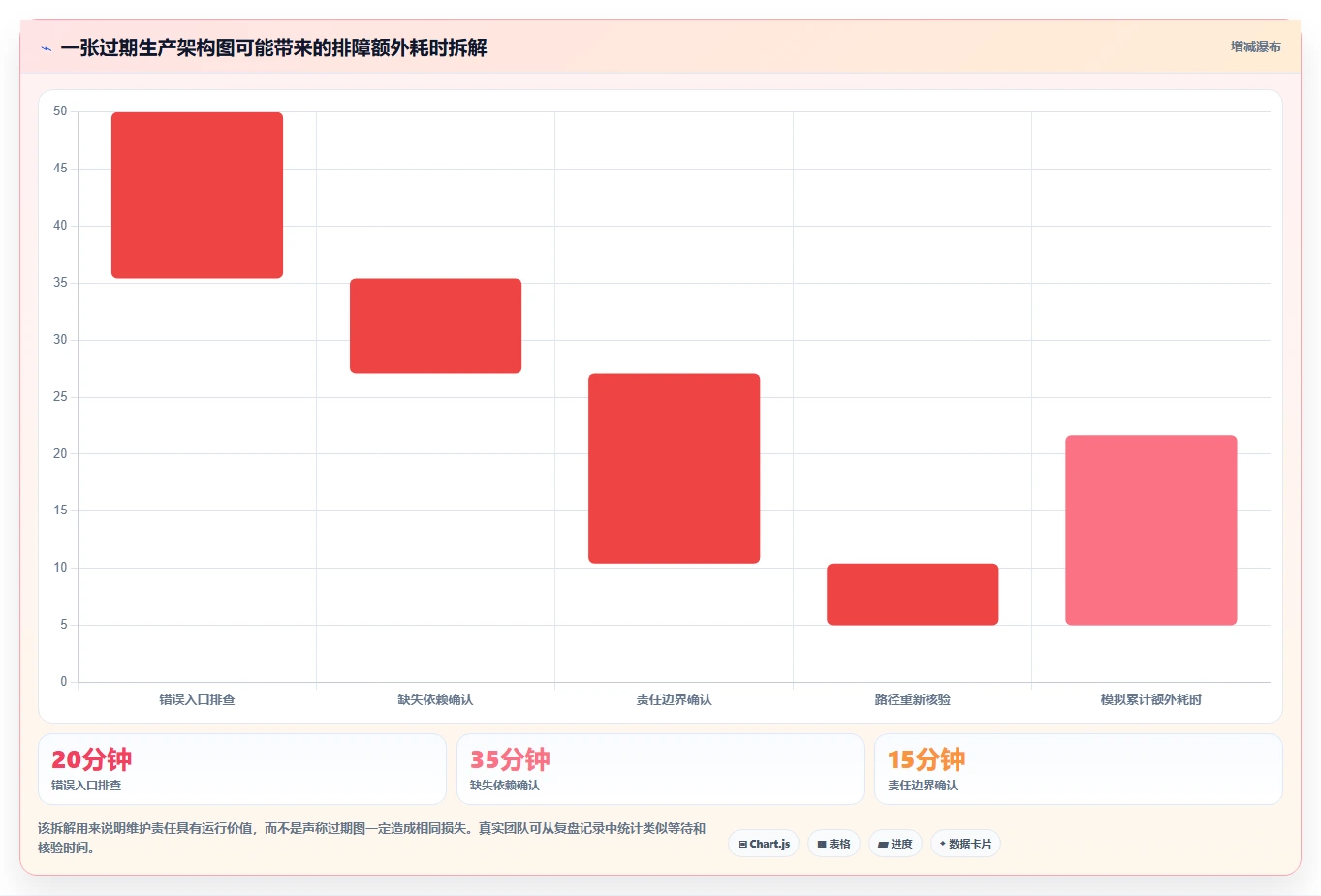
Task: Click the 责任边界确认 red waterfall bar
Action: pos(674,468)
